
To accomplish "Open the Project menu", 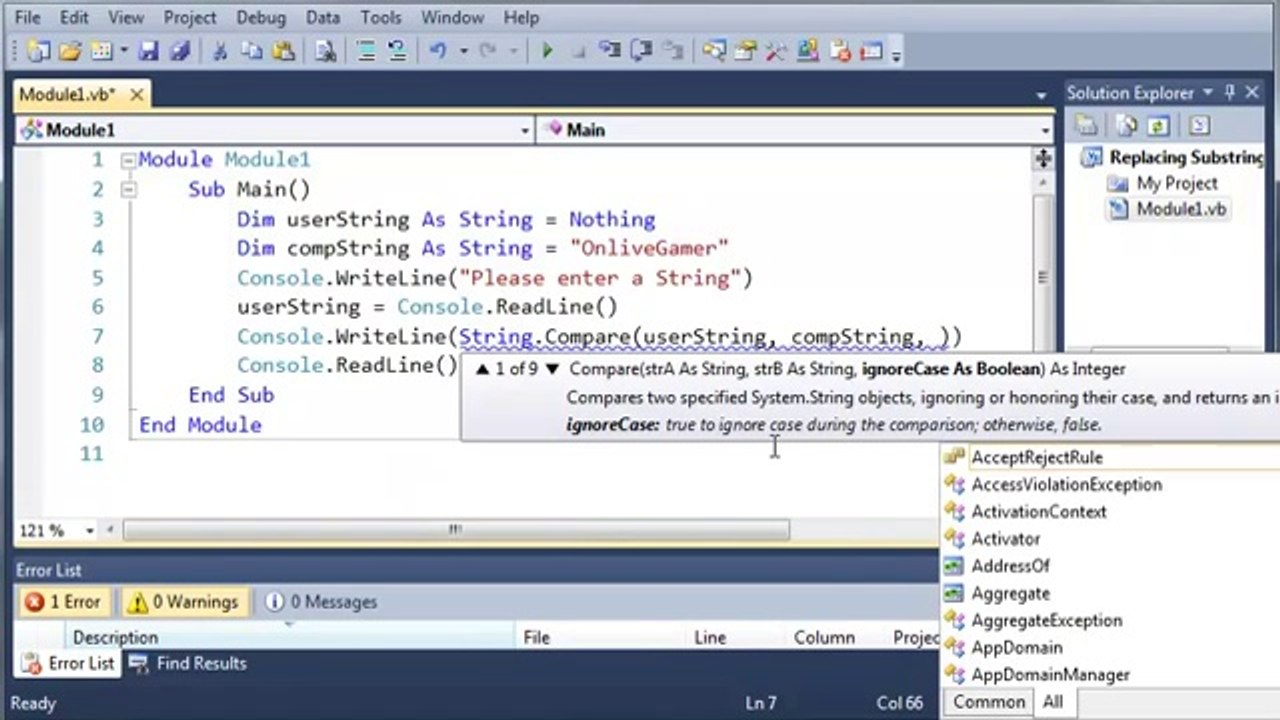I will (x=190, y=18).
